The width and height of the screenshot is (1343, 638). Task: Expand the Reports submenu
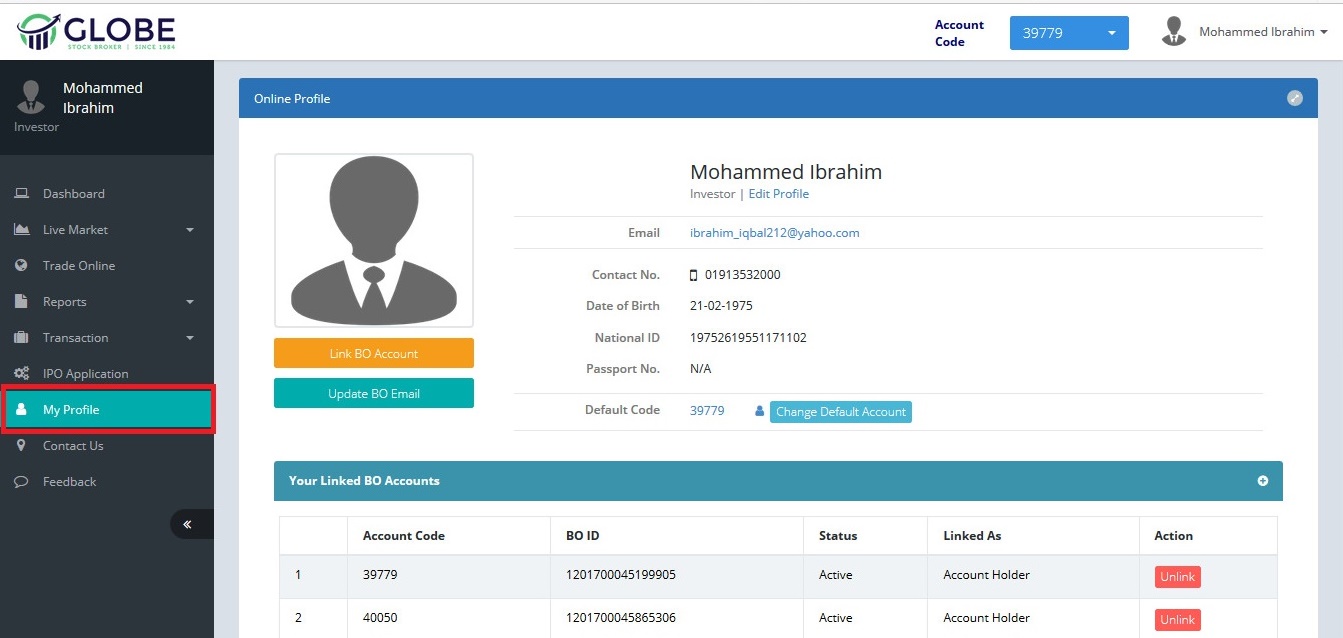[105, 302]
